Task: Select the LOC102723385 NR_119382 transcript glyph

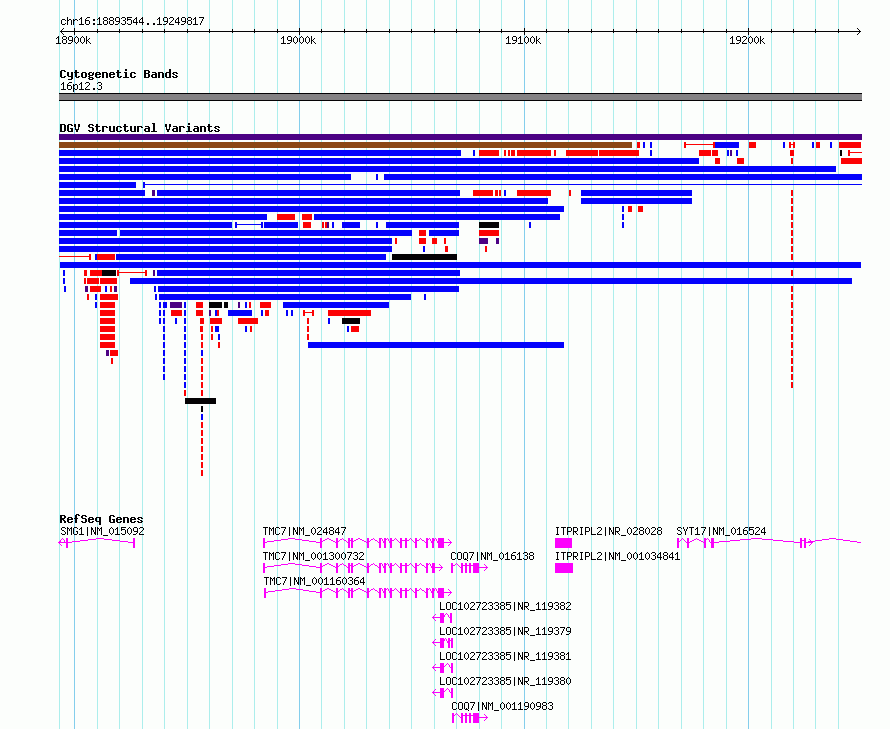Action: (443, 618)
